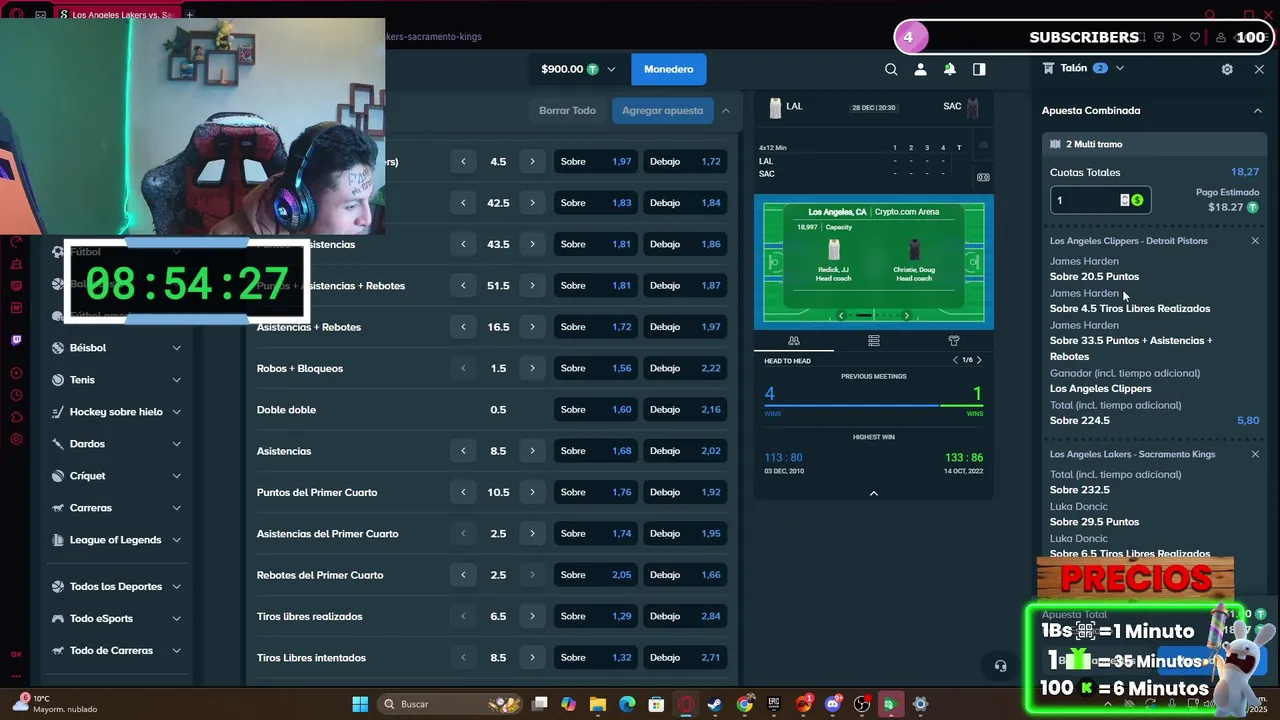The width and height of the screenshot is (1280, 720).
Task: Open Windows Start menu
Action: pos(360,704)
